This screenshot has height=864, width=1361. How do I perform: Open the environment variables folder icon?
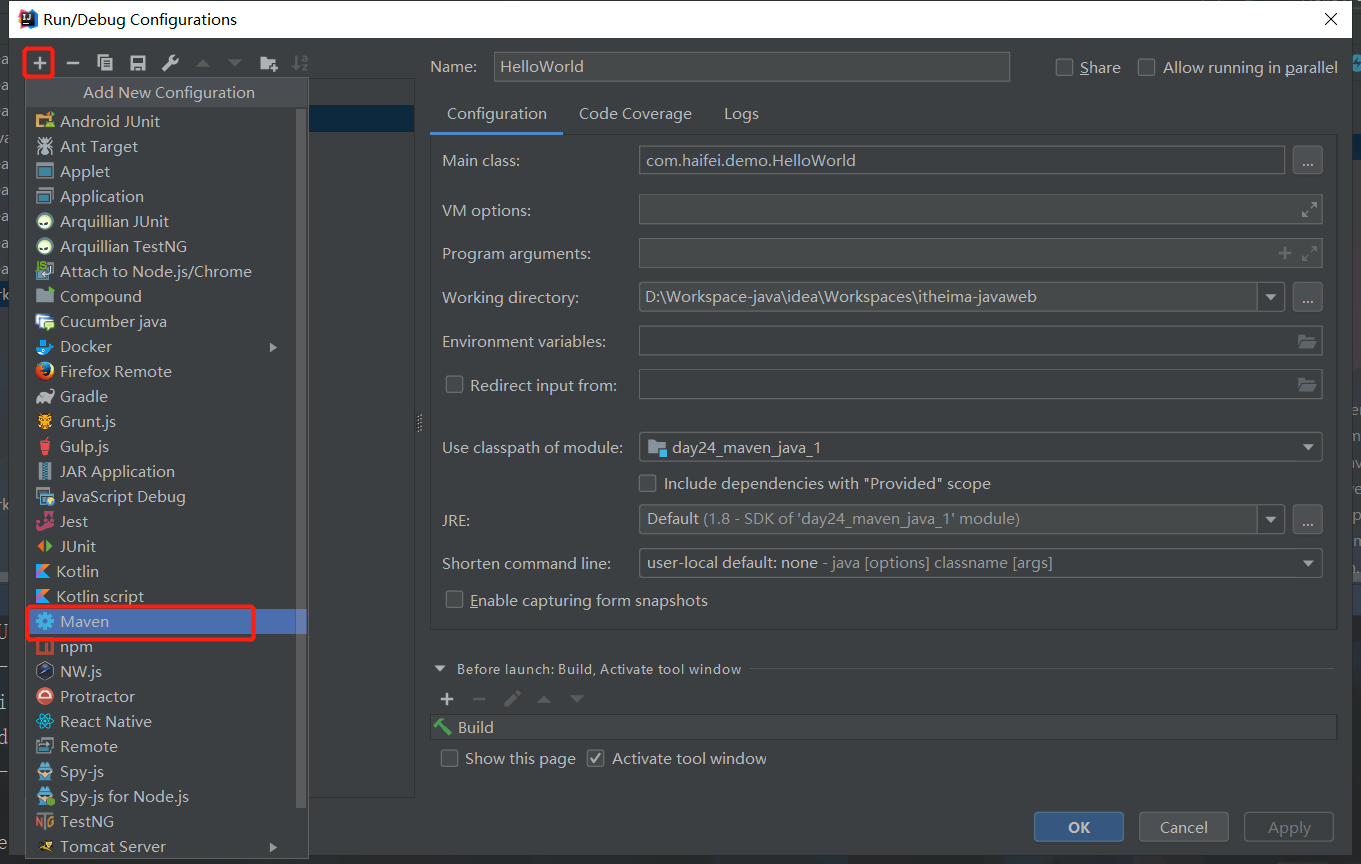pos(1307,341)
